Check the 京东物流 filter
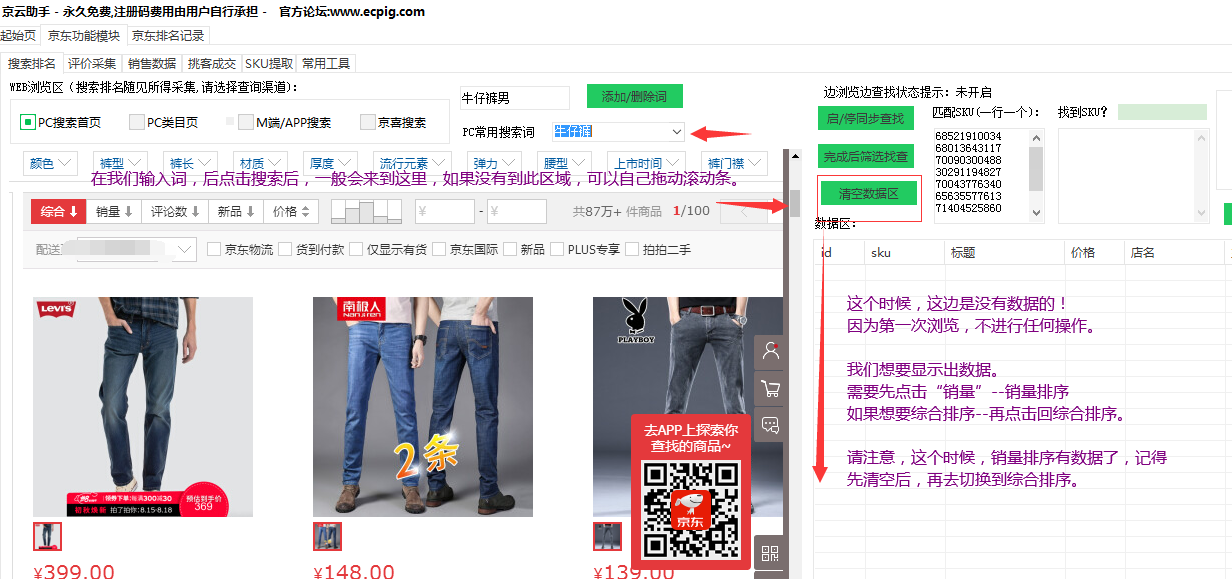 coord(214,249)
